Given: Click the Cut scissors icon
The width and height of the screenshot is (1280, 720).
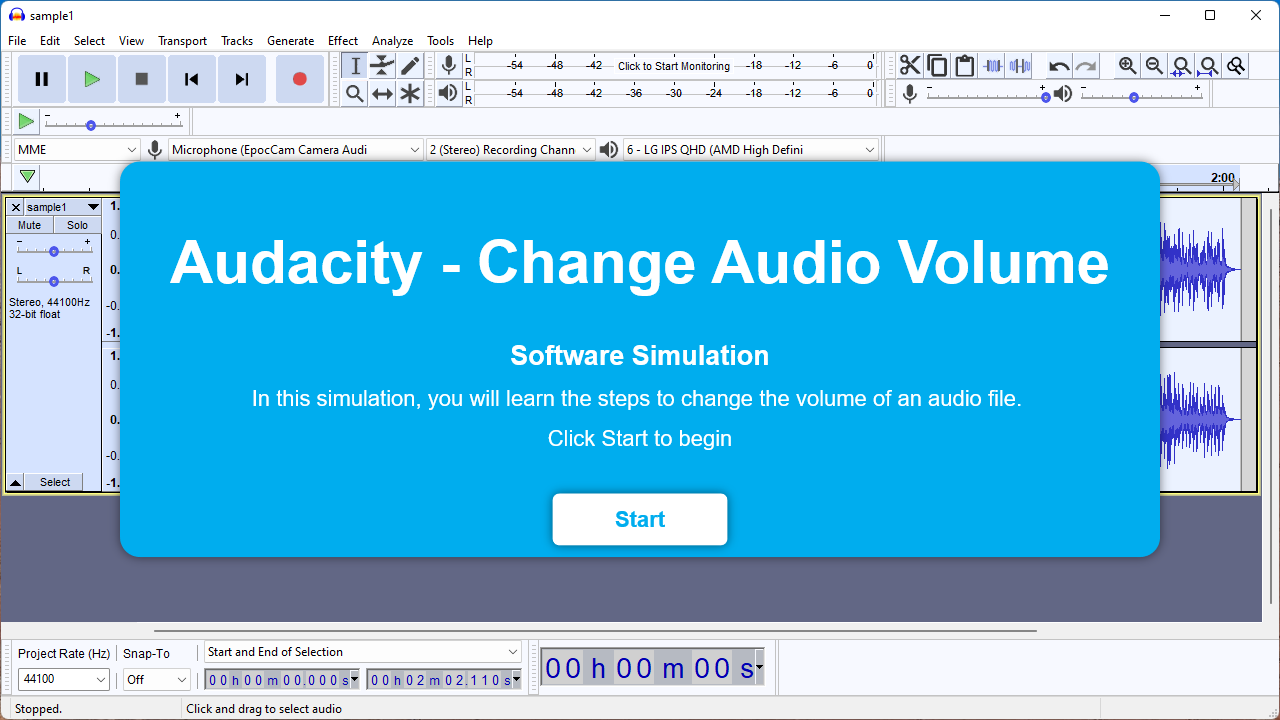Looking at the screenshot, I should pyautogui.click(x=909, y=66).
